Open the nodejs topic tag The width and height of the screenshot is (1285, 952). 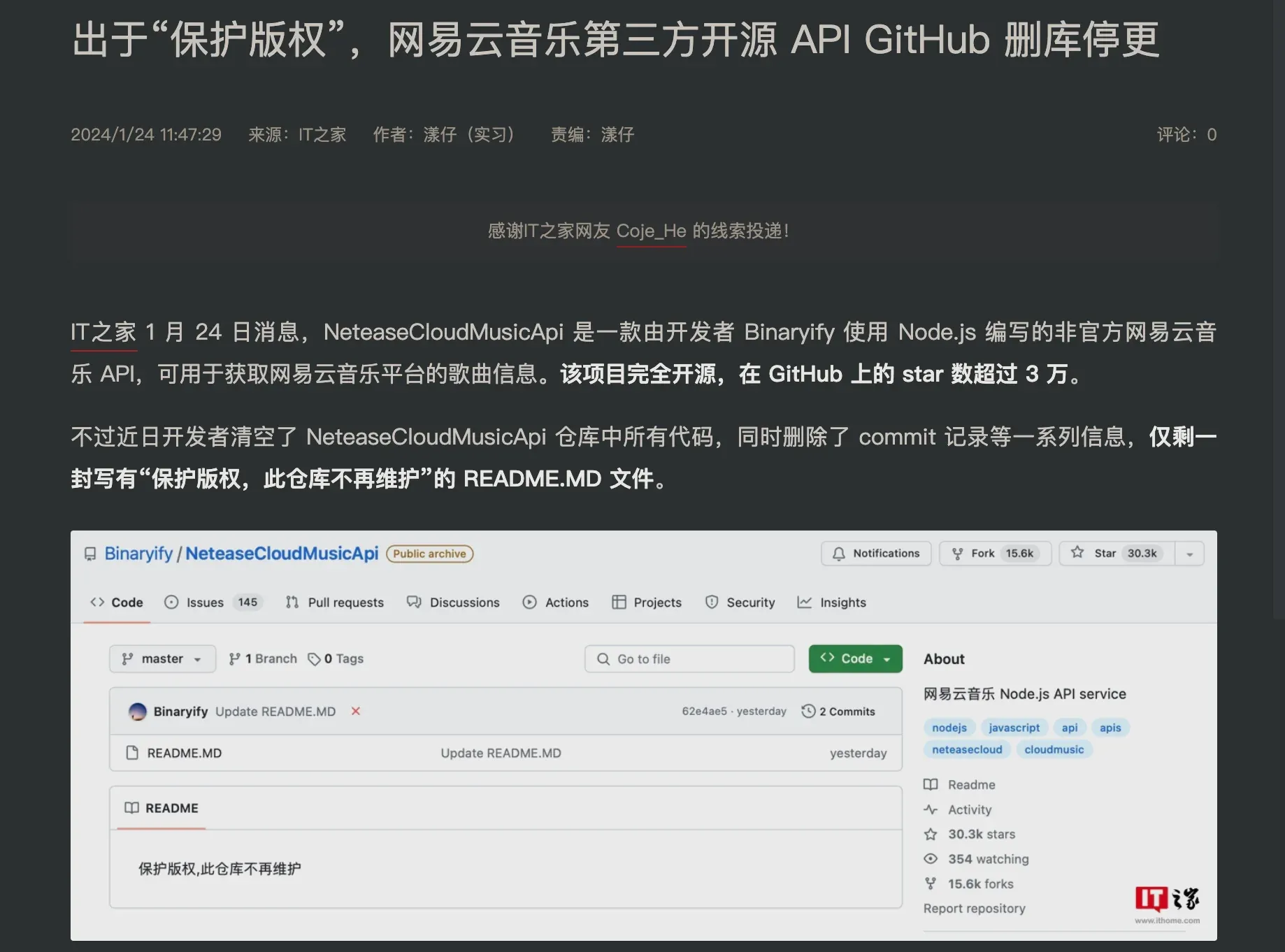coord(949,727)
